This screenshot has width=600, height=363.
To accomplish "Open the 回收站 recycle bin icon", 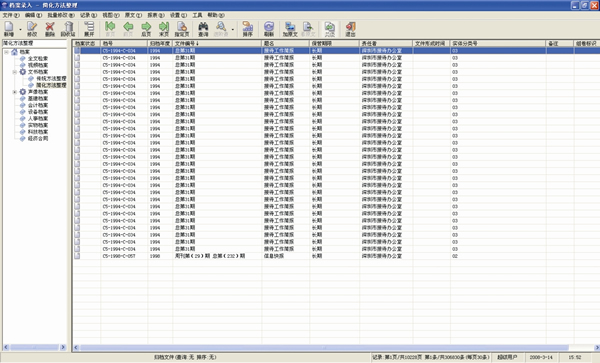I will pyautogui.click(x=68, y=28).
